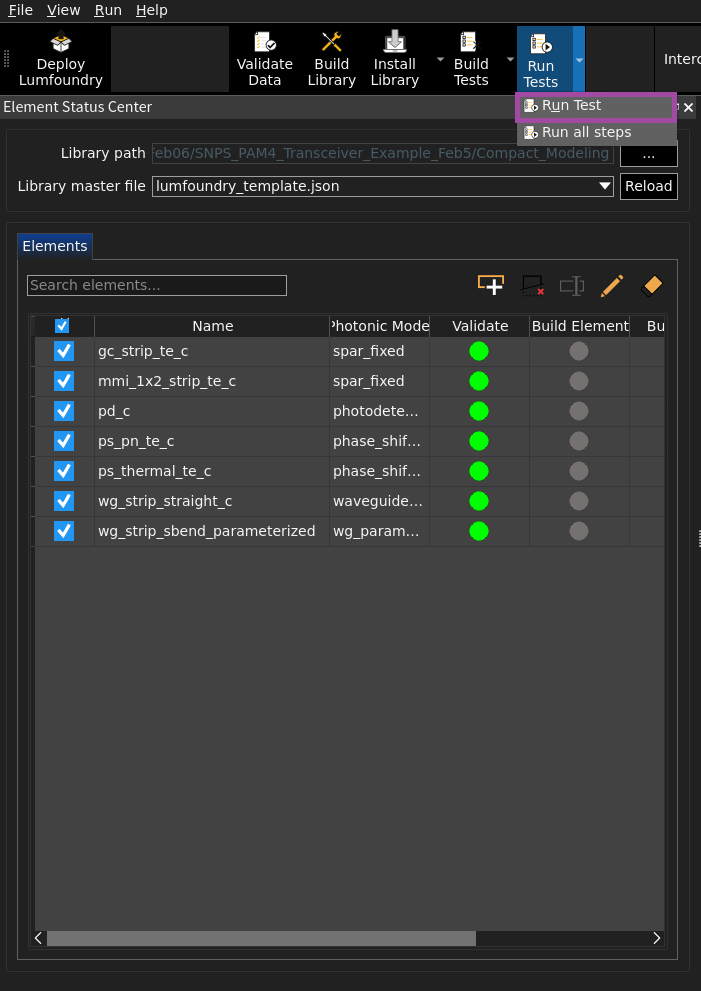This screenshot has height=991, width=701.
Task: Click the eraser clear status icon
Action: tap(652, 286)
